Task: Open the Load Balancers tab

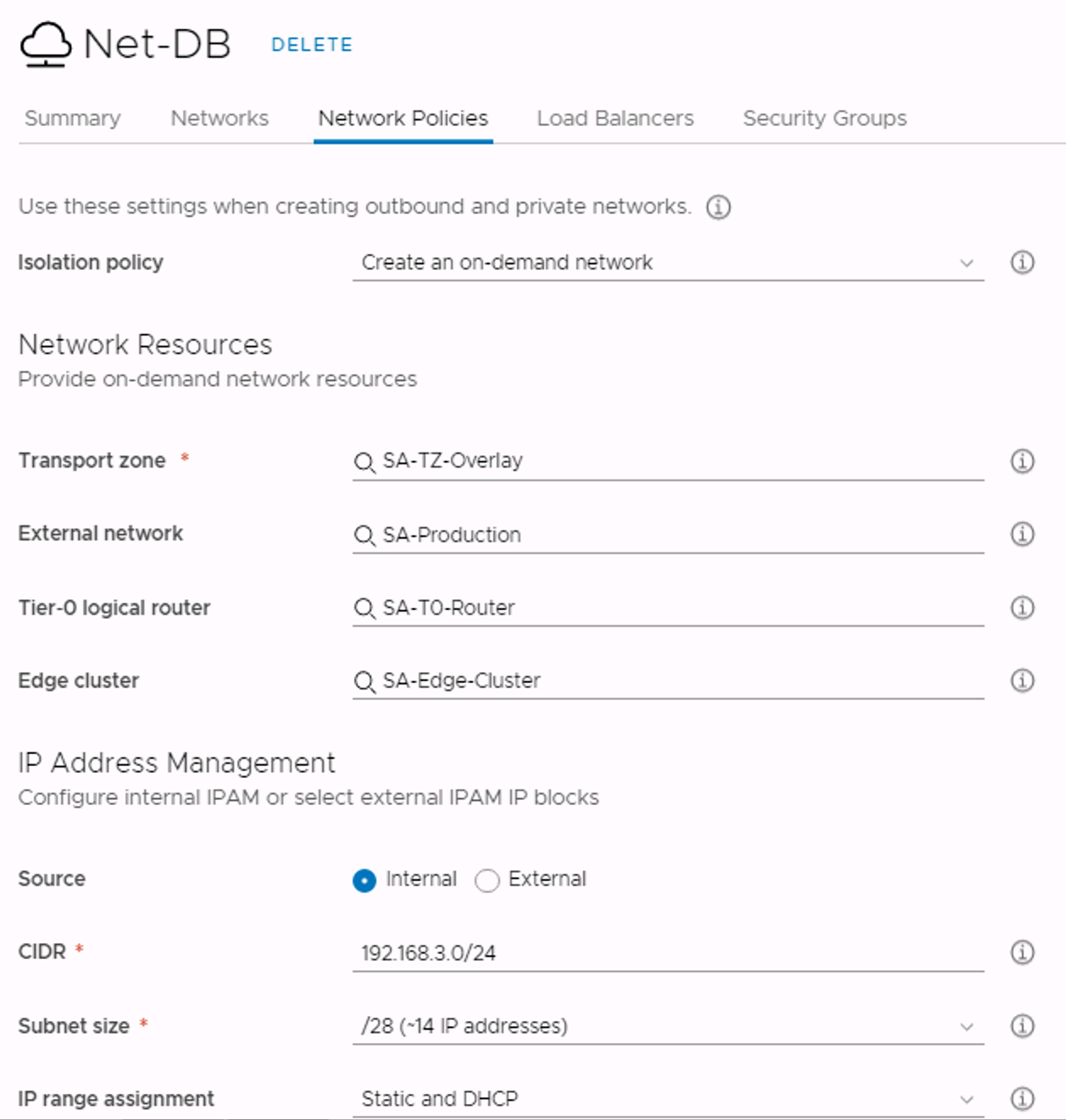Action: tap(615, 118)
